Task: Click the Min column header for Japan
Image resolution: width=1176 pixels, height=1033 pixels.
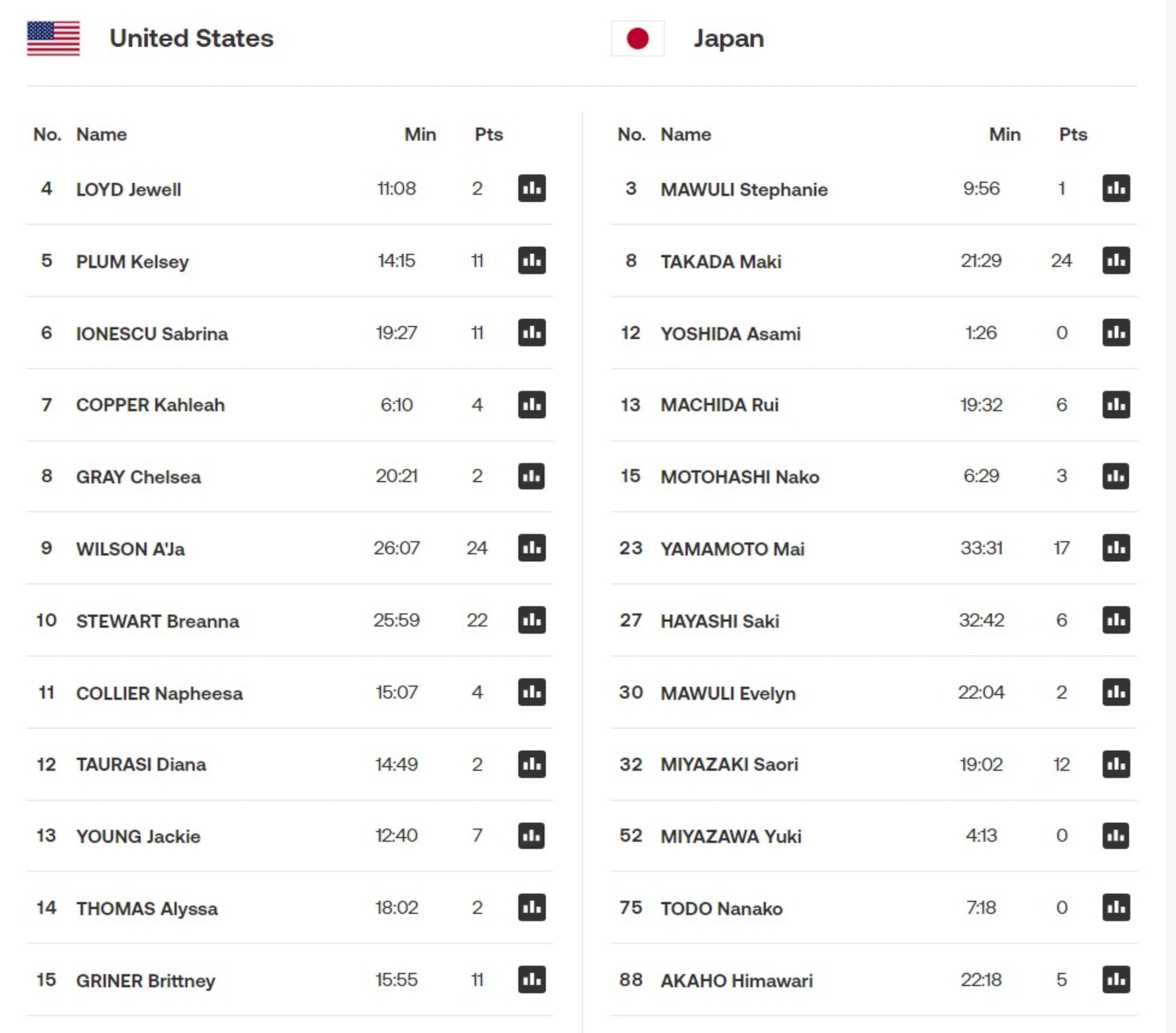Action: click(x=1005, y=135)
